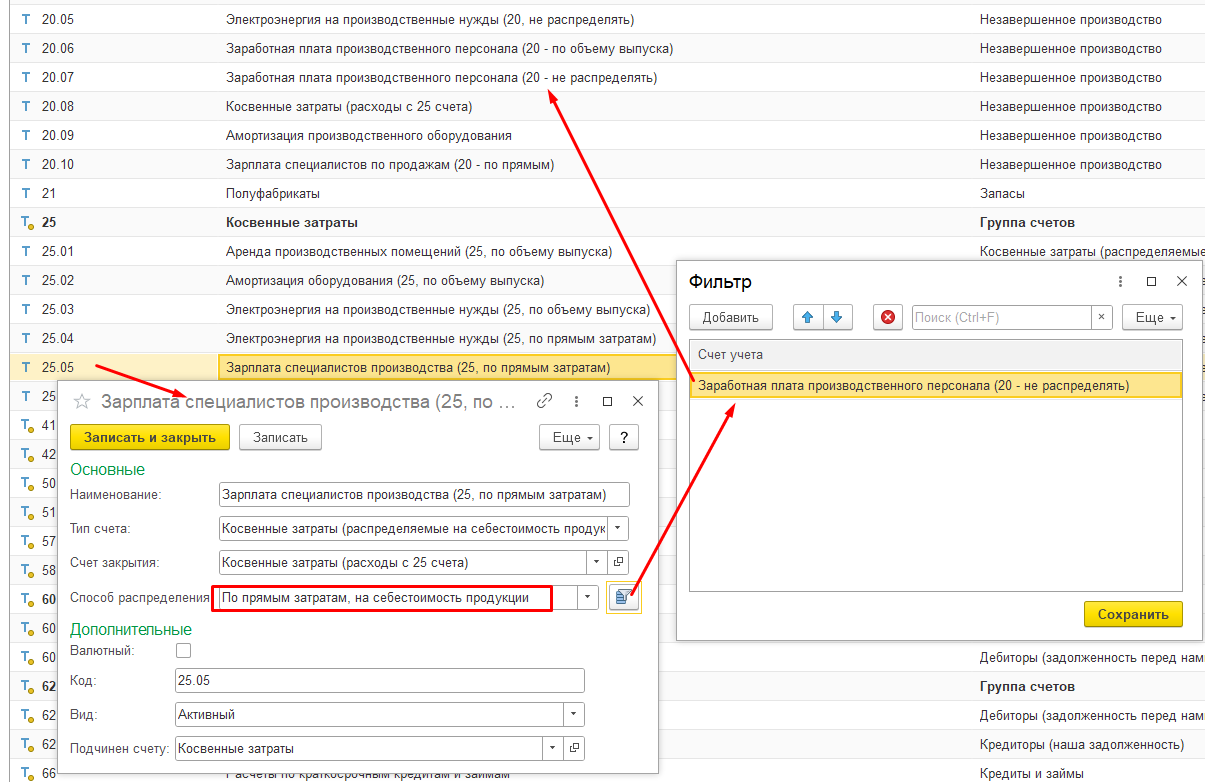The width and height of the screenshot is (1205, 782).
Task: Select row 21 Полуфабрикаты
Action: [607, 194]
